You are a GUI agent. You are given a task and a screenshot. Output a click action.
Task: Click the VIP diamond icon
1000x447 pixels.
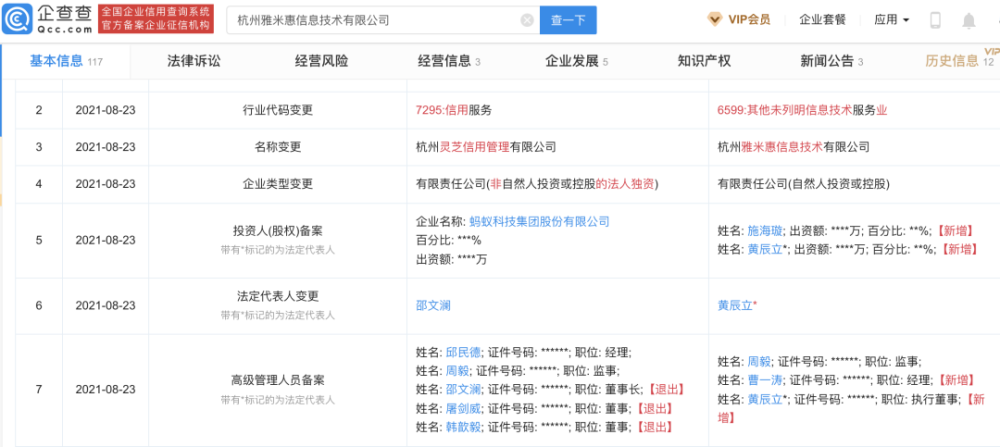click(714, 19)
